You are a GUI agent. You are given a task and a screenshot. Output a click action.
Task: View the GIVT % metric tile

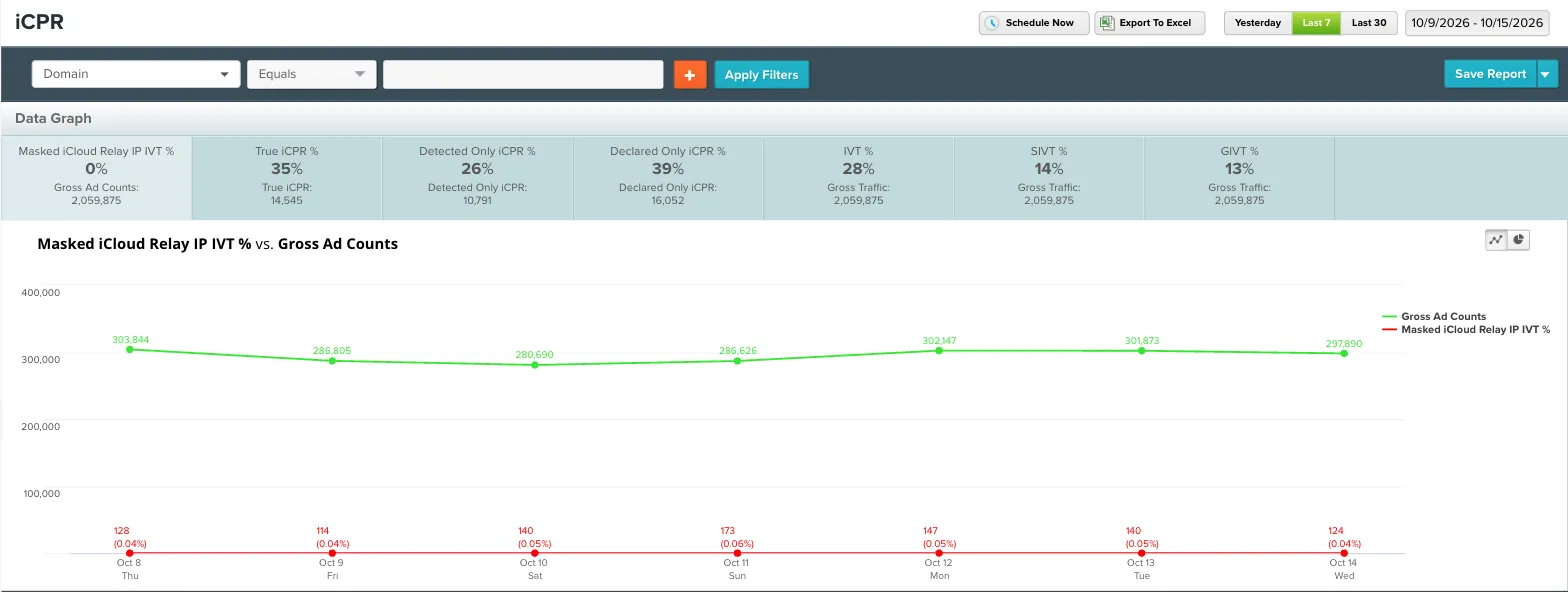click(1239, 178)
